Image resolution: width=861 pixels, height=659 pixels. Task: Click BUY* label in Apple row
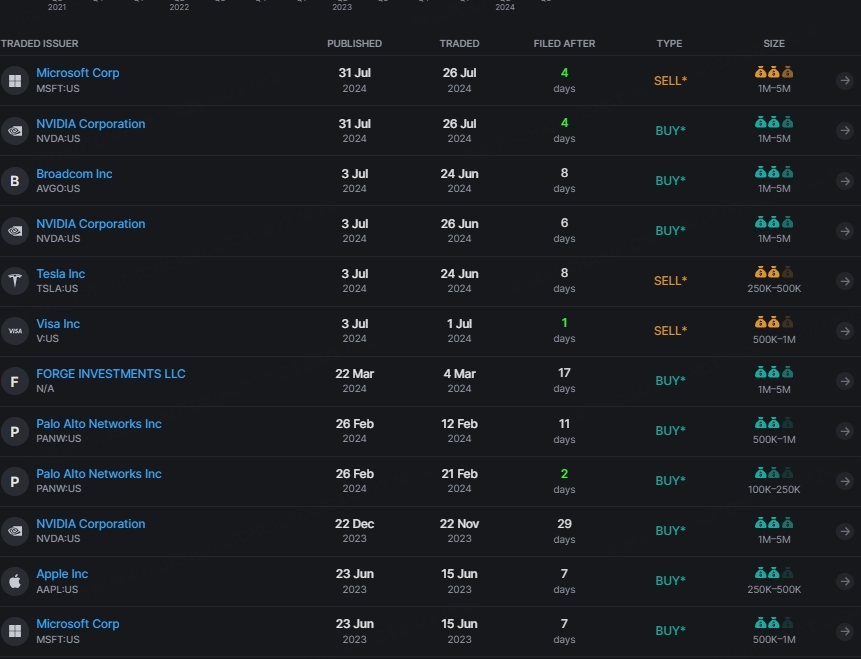tap(670, 581)
